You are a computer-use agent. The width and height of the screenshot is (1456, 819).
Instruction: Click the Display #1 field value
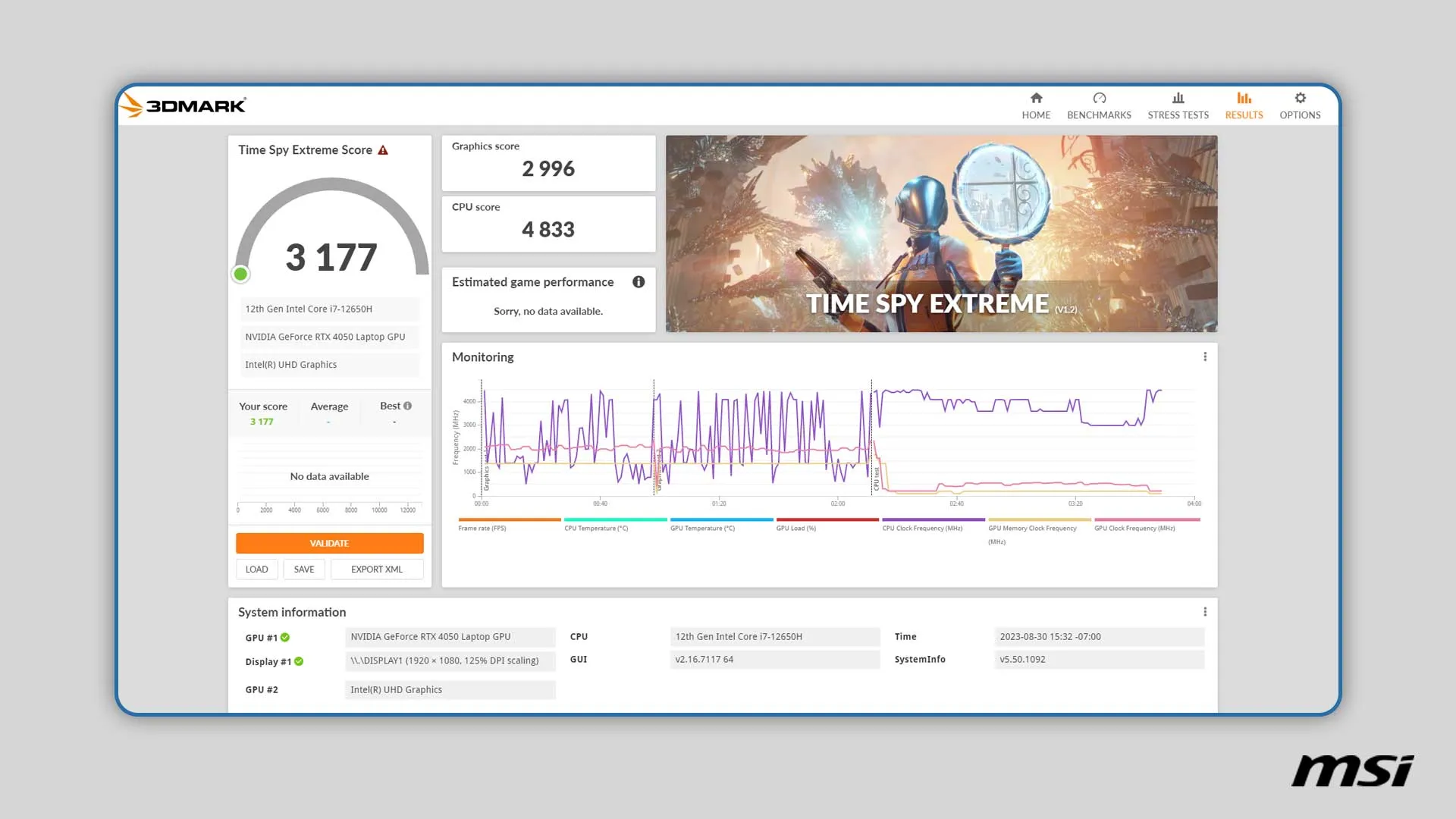click(450, 661)
